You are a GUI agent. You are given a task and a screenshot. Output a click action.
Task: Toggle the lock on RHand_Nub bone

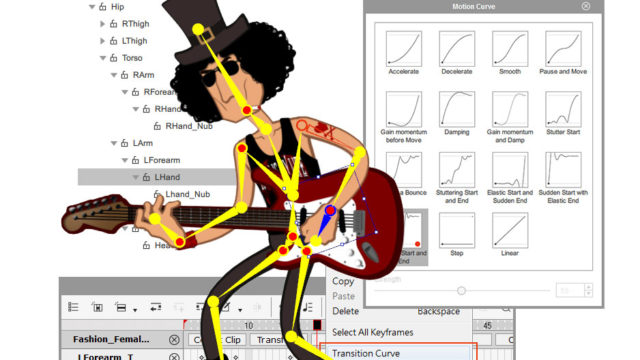pyautogui.click(x=158, y=126)
